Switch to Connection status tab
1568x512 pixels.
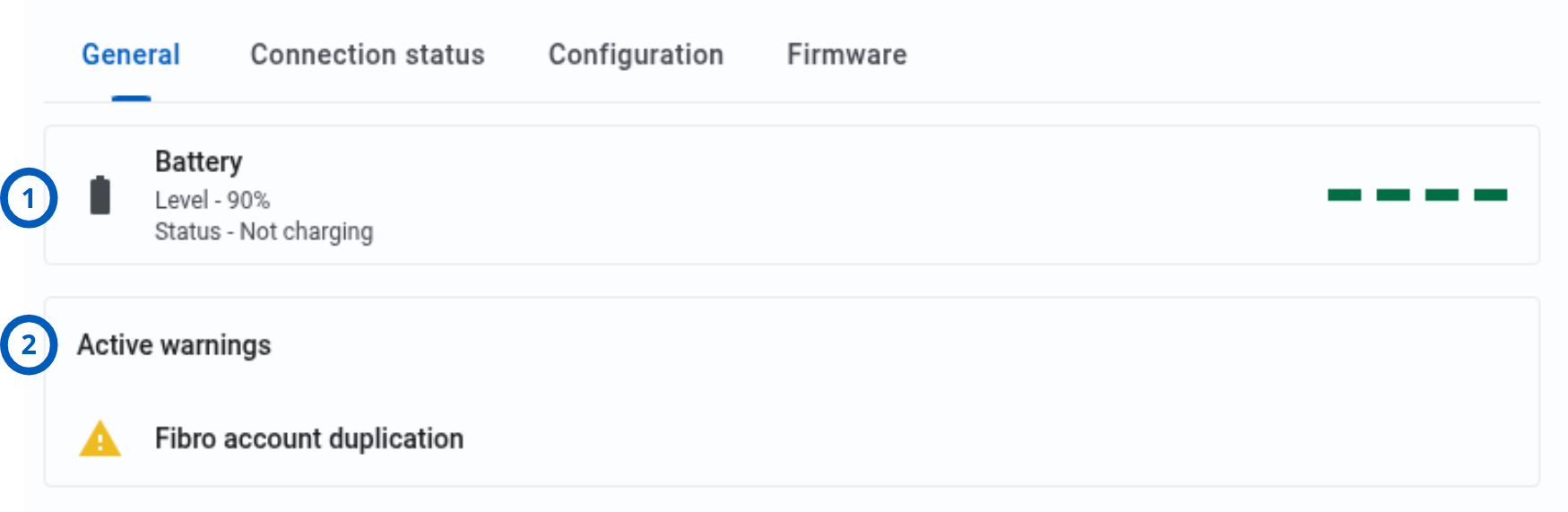(368, 55)
